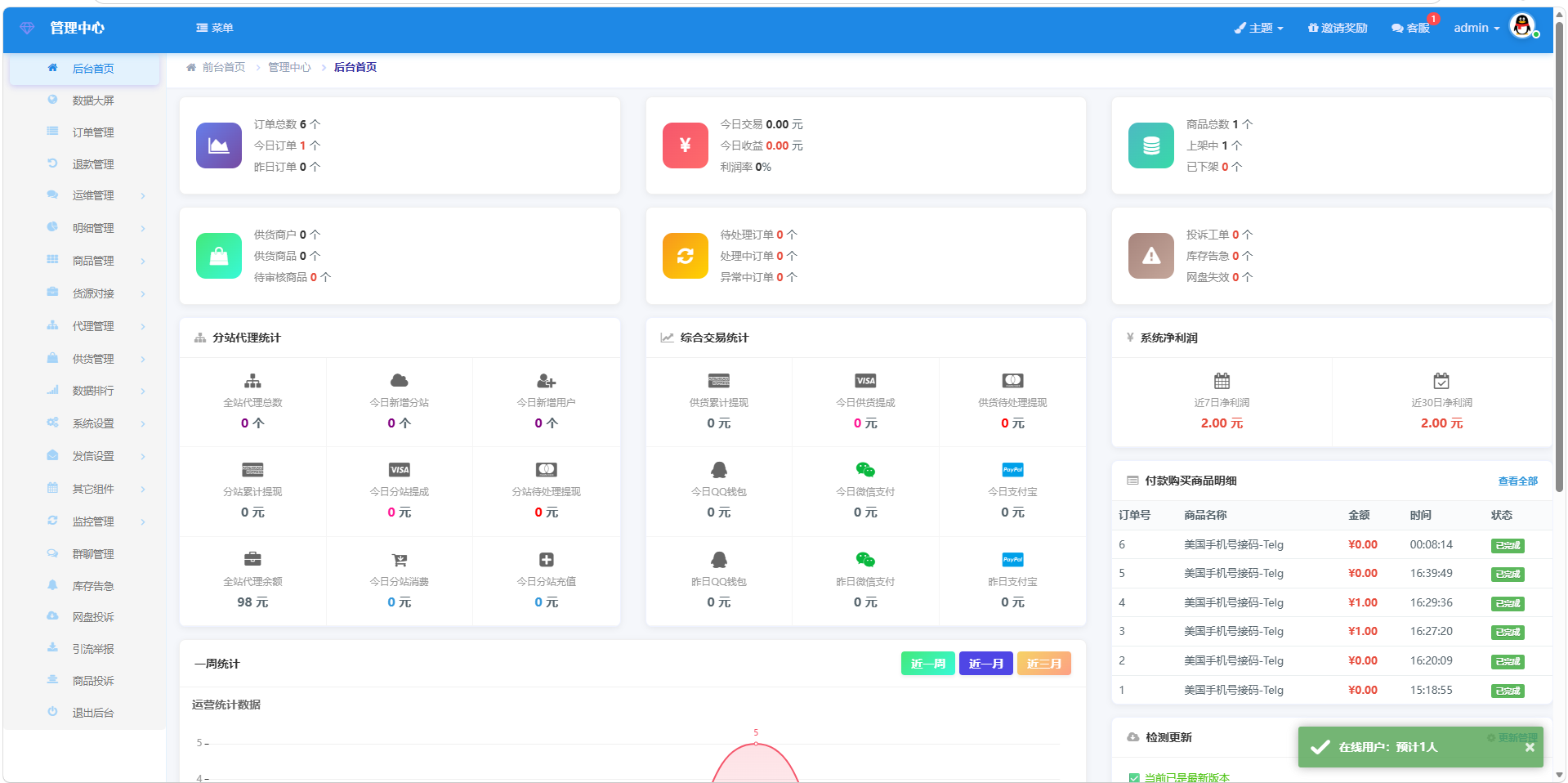
Task: Expand the 数据排行 sidebar menu
Action: point(84,391)
